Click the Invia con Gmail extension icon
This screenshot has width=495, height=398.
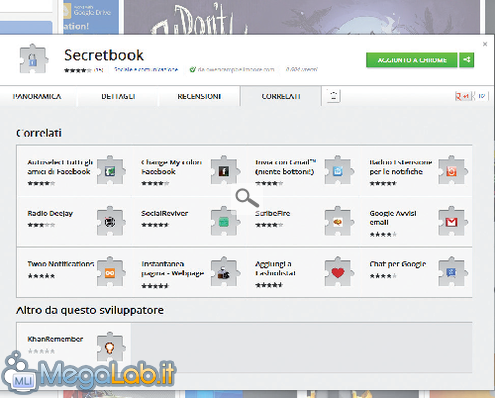pos(338,170)
